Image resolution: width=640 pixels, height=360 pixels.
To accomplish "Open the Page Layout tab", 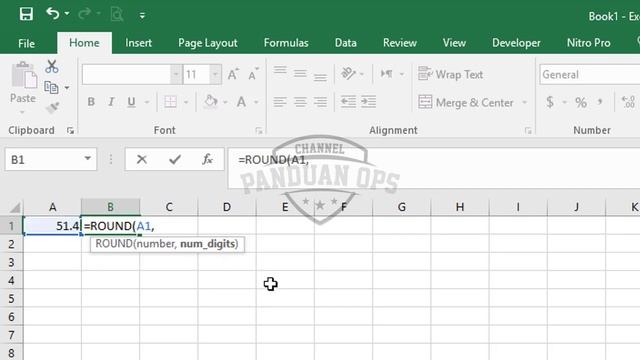I will click(208, 43).
